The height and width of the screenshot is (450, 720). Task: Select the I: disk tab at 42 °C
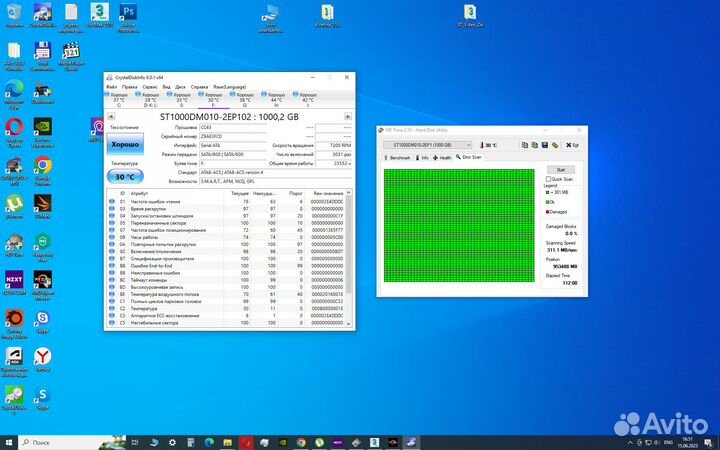(x=308, y=100)
